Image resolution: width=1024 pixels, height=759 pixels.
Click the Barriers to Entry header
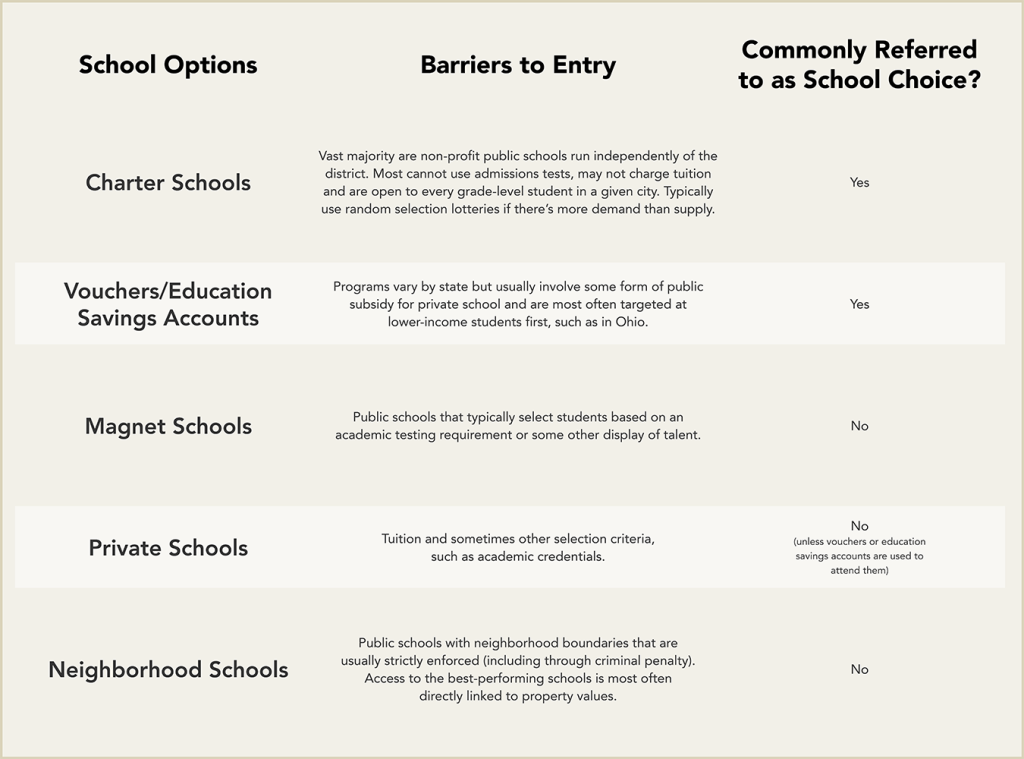pos(518,65)
